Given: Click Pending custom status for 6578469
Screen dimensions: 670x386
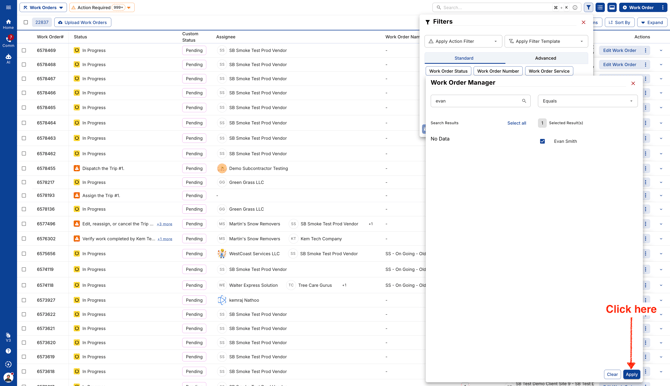Looking at the screenshot, I should pos(194,50).
